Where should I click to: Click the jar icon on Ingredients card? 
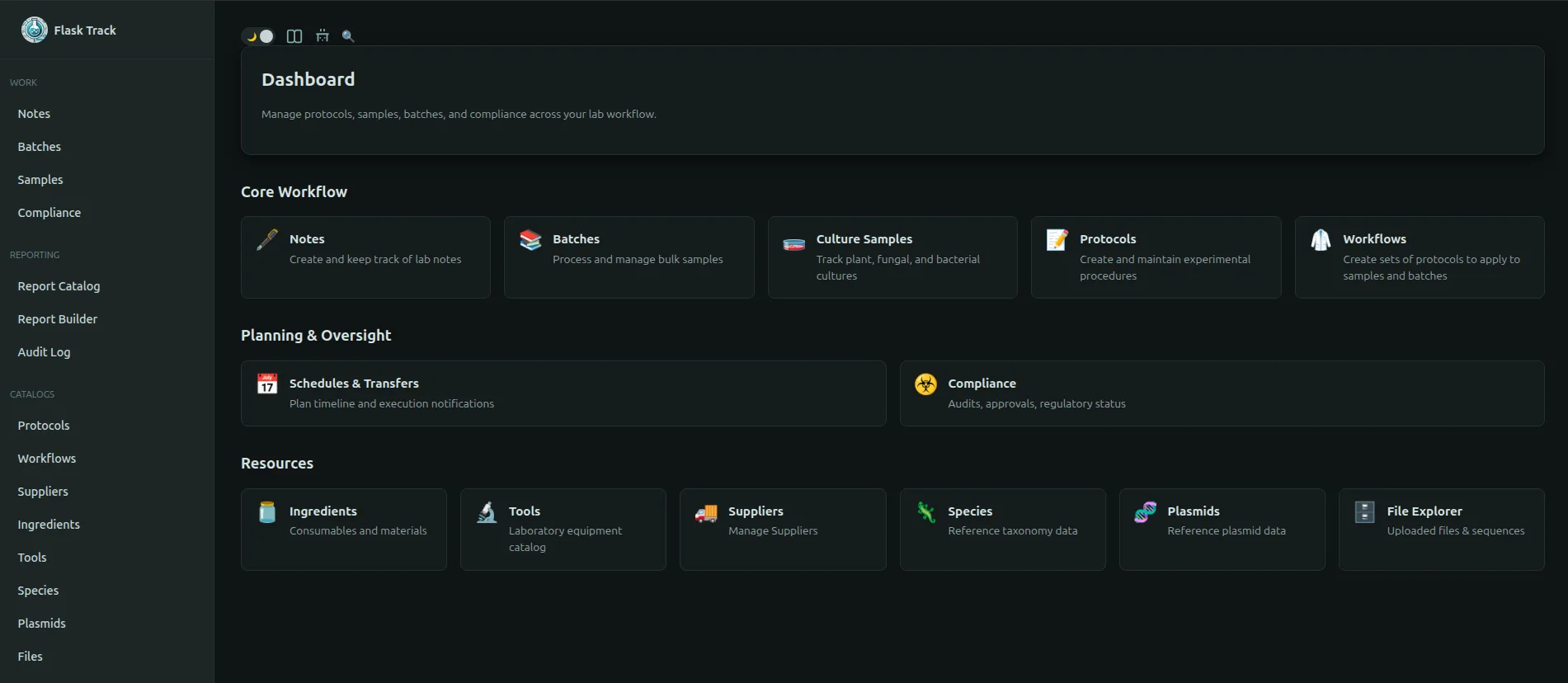(x=267, y=512)
